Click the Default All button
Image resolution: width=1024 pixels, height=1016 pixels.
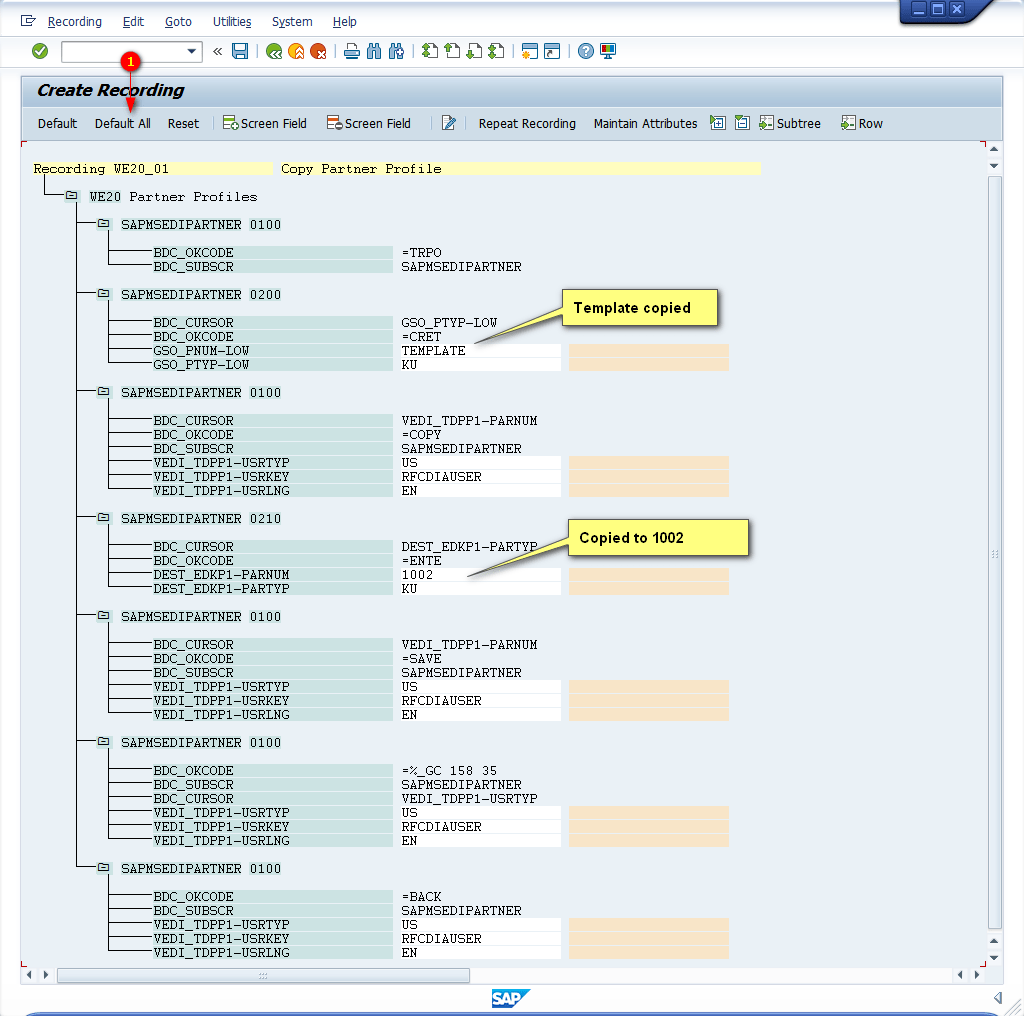pyautogui.click(x=123, y=123)
